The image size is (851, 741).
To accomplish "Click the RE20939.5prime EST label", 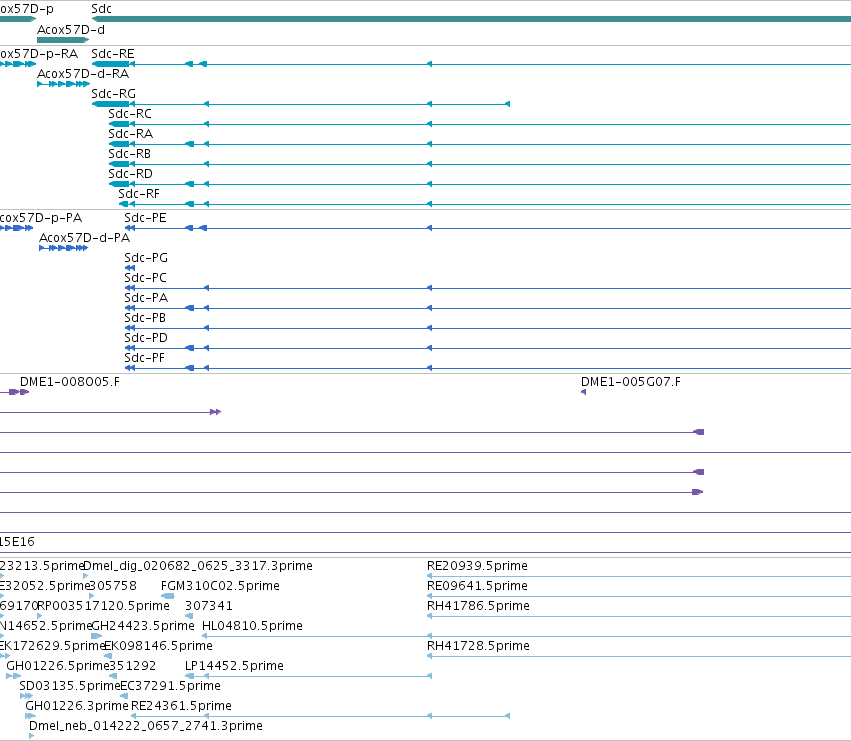I will (x=477, y=566).
